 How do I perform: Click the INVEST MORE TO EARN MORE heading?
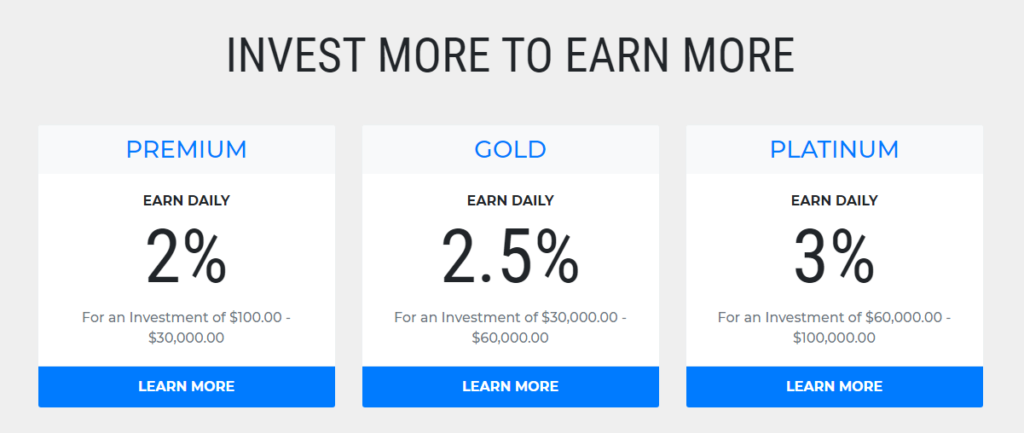(x=511, y=56)
